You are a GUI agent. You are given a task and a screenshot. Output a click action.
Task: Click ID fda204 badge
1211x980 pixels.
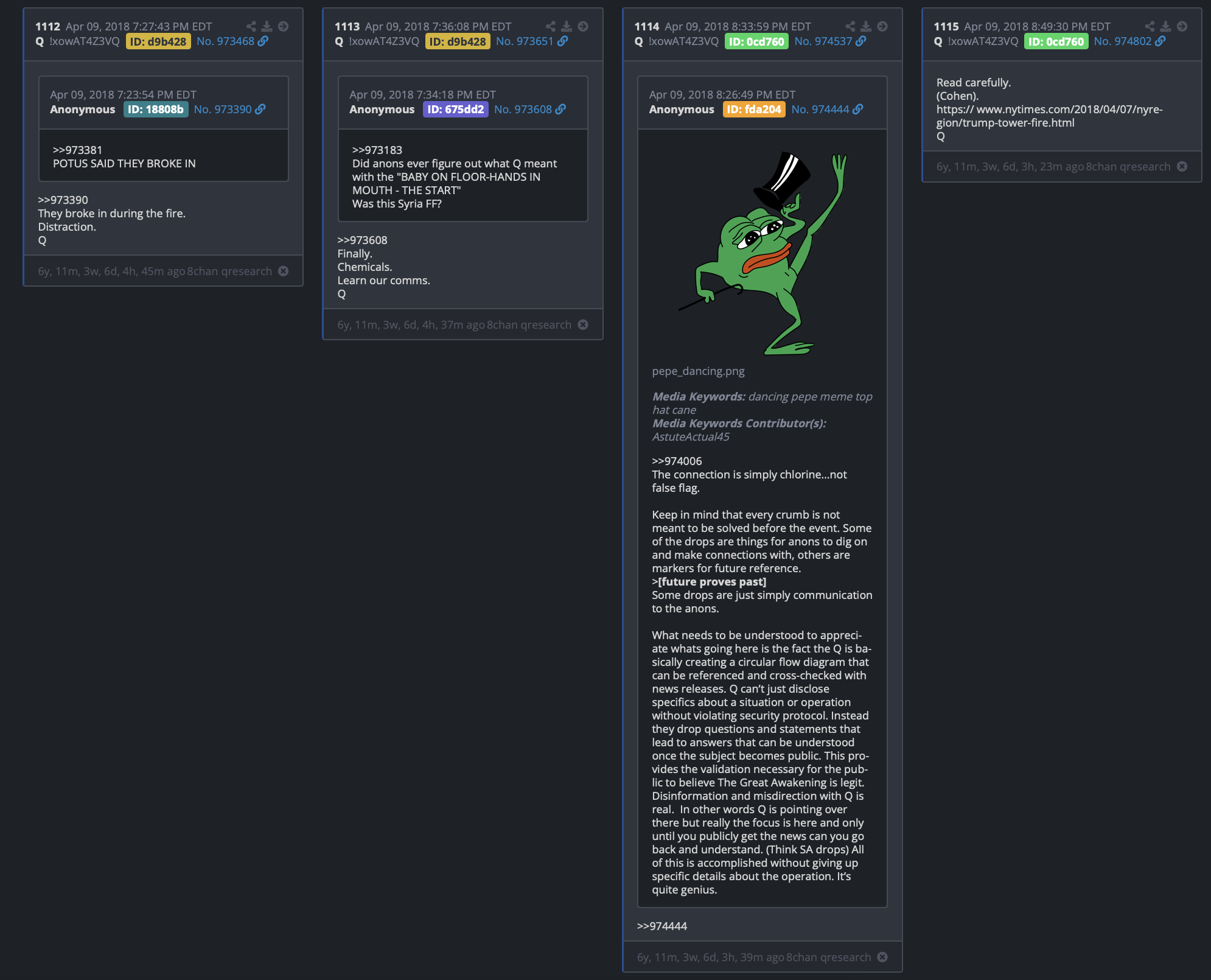[x=754, y=110]
